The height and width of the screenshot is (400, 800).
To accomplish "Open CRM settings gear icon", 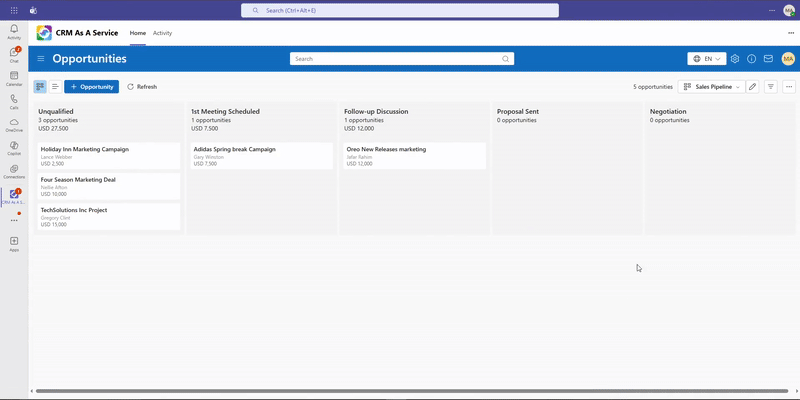I will (735, 59).
